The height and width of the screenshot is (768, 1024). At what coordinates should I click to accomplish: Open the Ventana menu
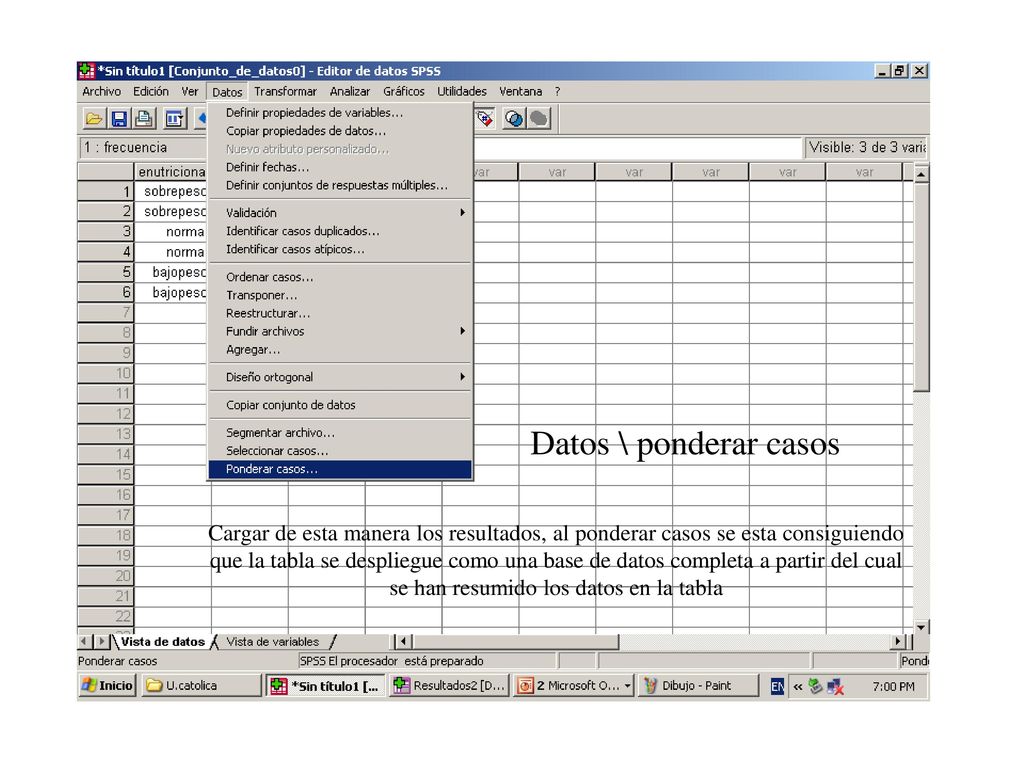click(520, 91)
